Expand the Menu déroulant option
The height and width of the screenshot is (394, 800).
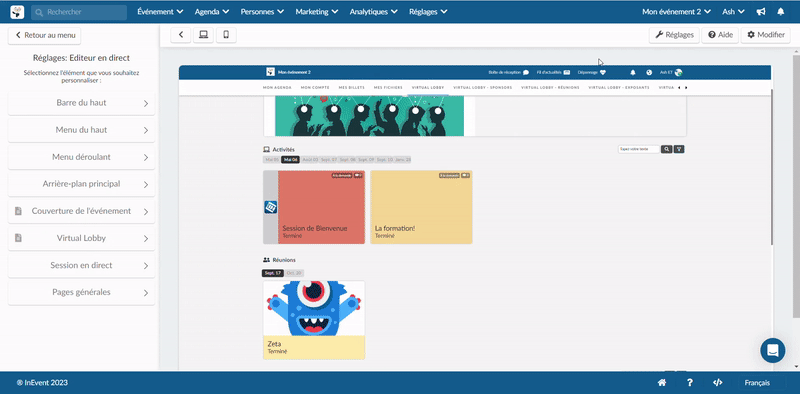click(x=82, y=157)
